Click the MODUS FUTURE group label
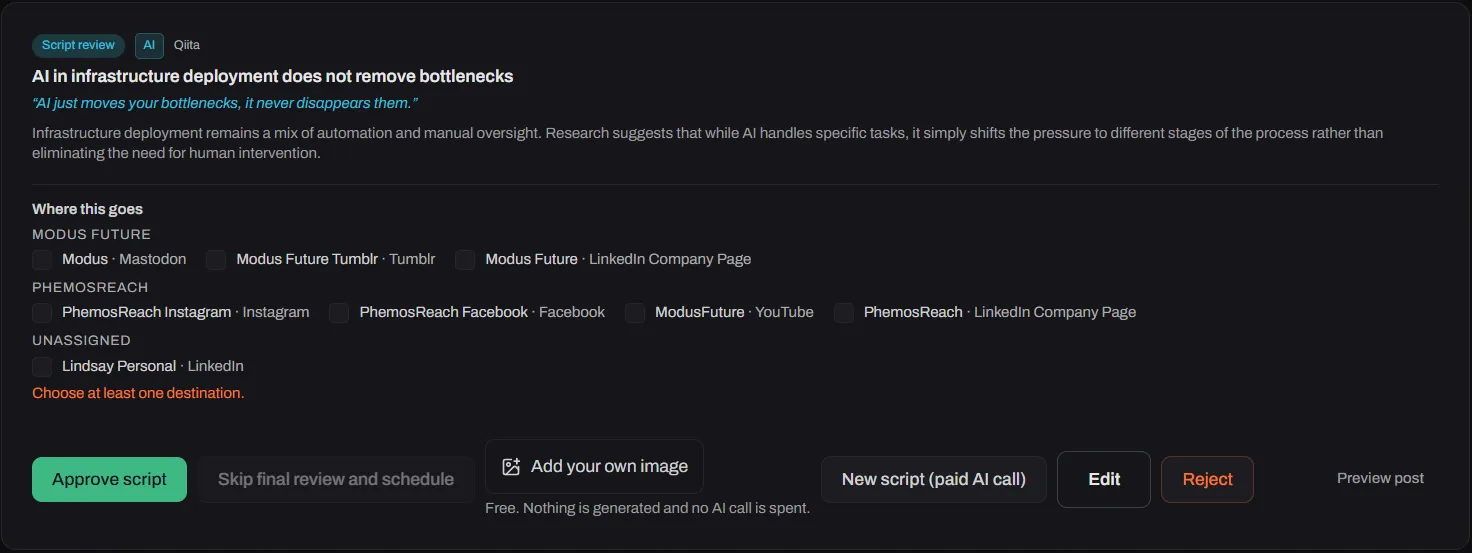The width and height of the screenshot is (1472, 553). [91, 234]
